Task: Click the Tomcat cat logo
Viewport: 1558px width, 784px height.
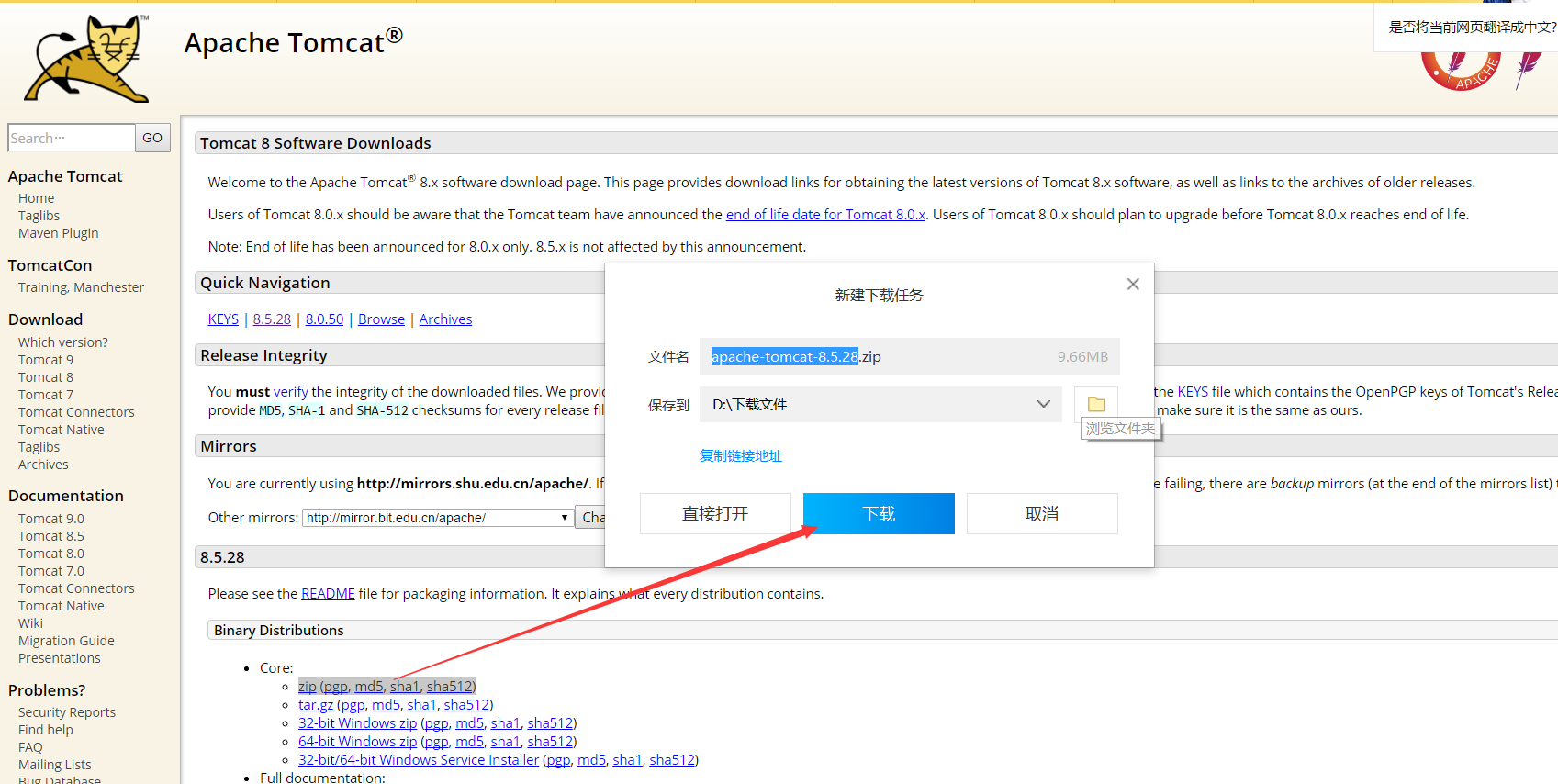Action: (x=87, y=59)
